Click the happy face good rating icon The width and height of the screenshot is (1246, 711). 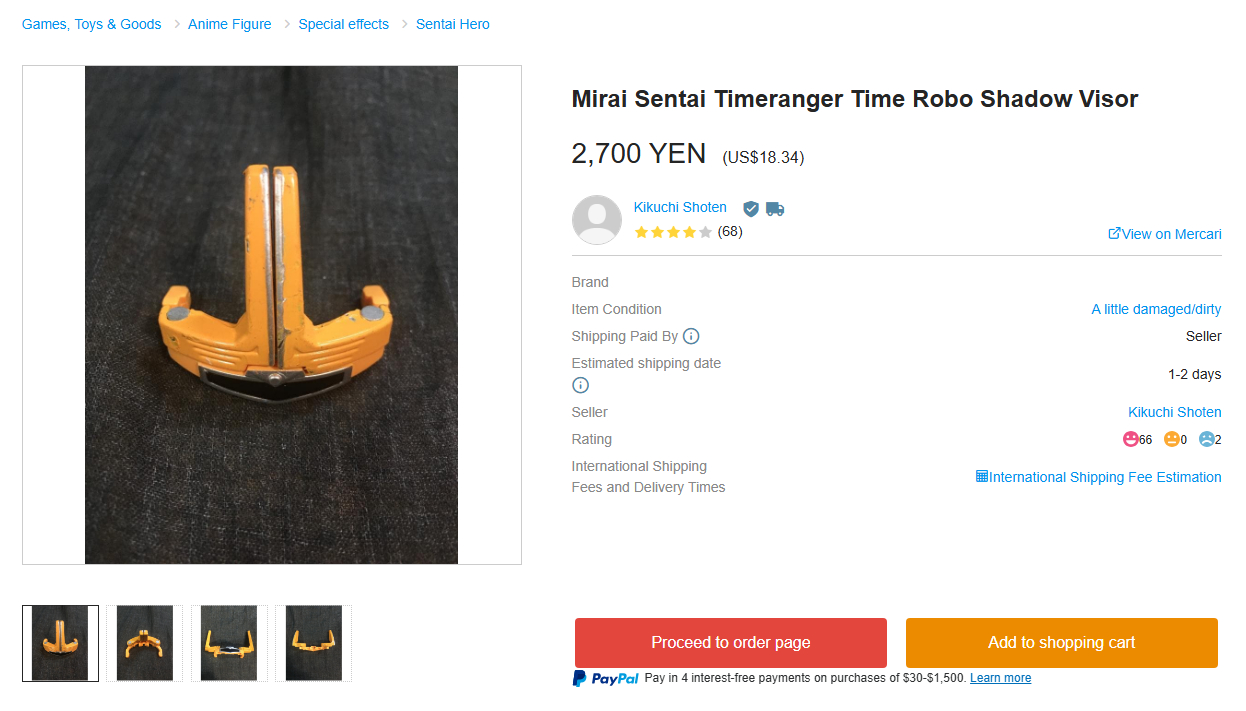tap(1131, 439)
